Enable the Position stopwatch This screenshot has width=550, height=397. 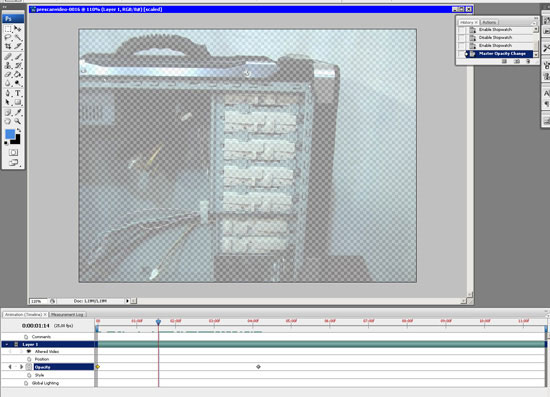tap(29, 359)
